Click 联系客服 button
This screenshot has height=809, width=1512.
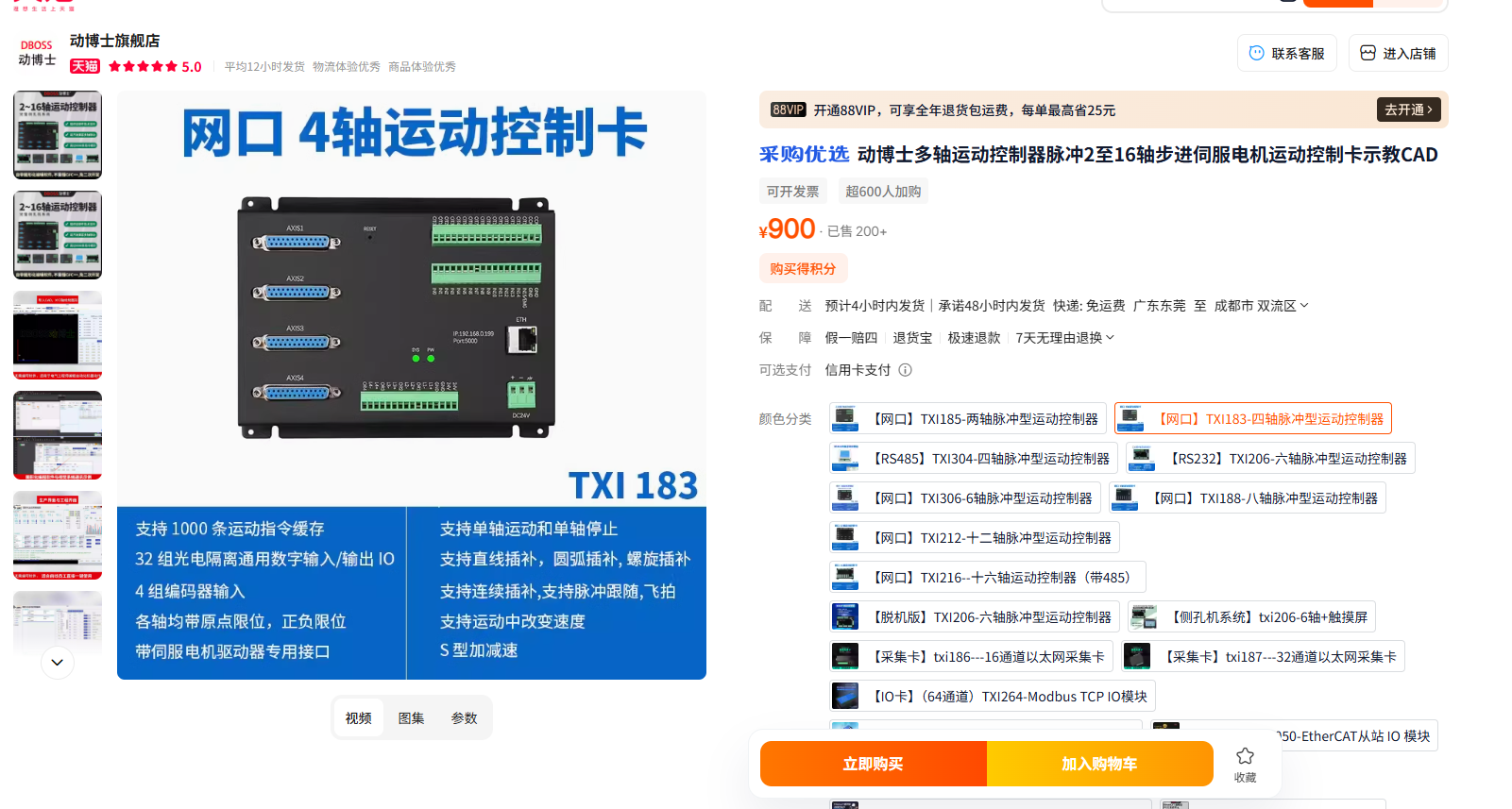(1289, 53)
